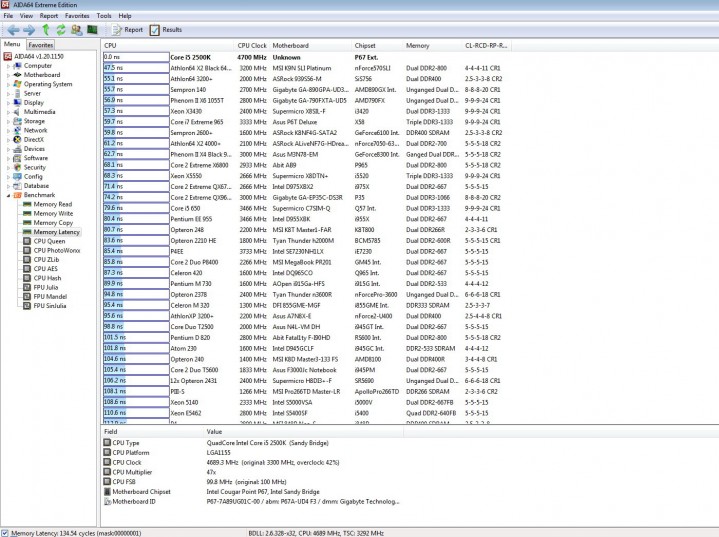Click the Field column header in details
Screen dimensions: 719x537
point(152,432)
